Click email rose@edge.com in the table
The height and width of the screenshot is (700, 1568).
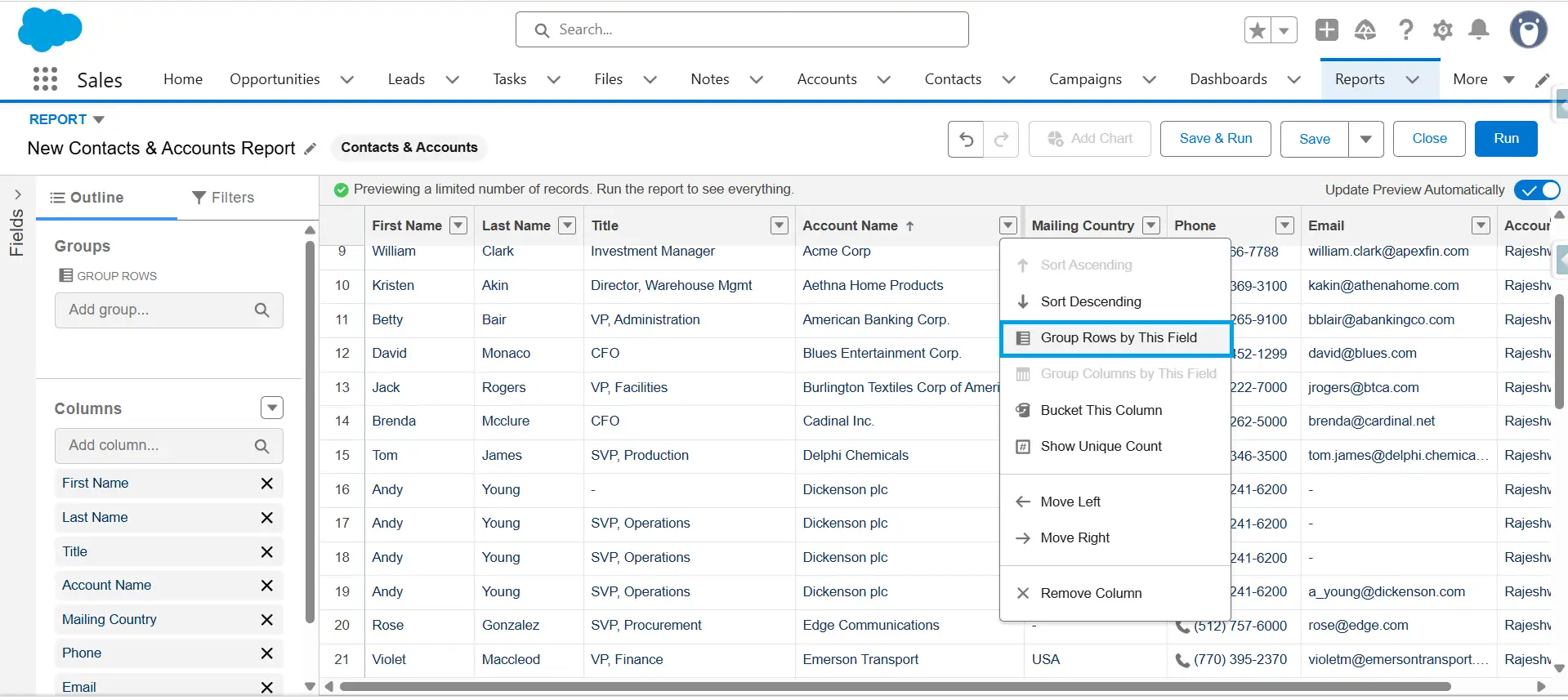coord(1358,626)
